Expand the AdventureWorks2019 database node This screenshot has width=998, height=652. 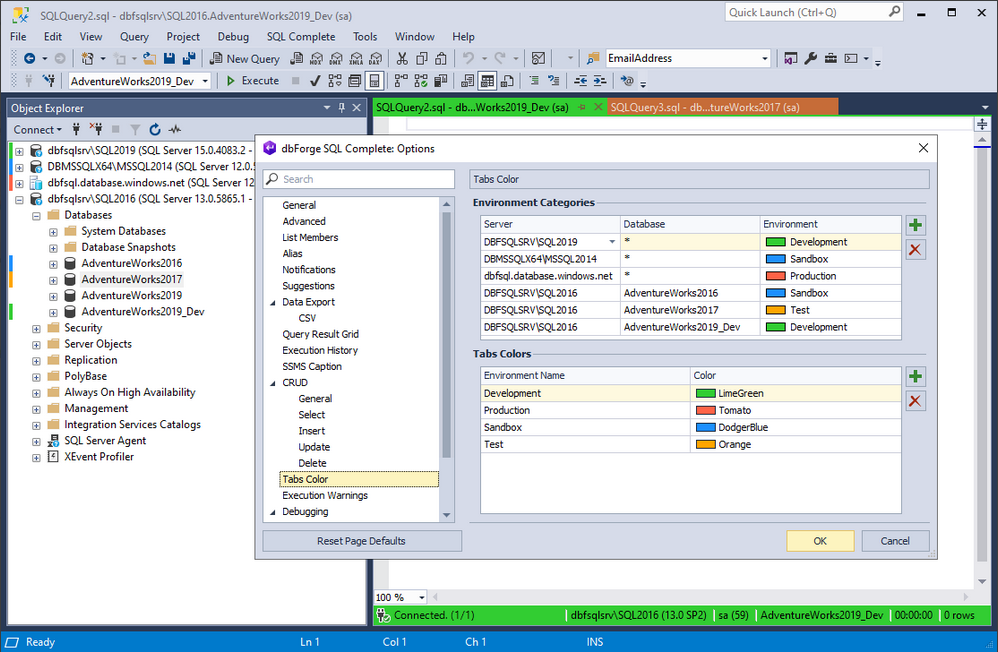point(53,296)
